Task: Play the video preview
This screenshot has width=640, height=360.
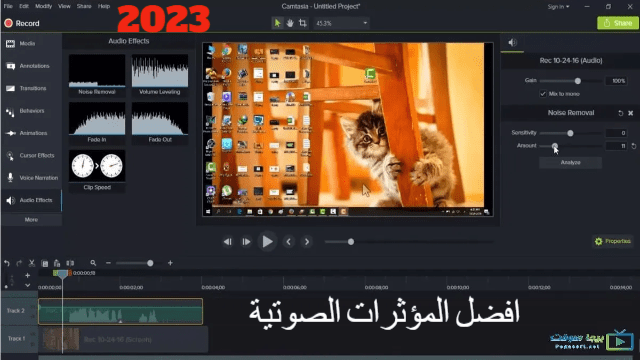Action: [267, 242]
